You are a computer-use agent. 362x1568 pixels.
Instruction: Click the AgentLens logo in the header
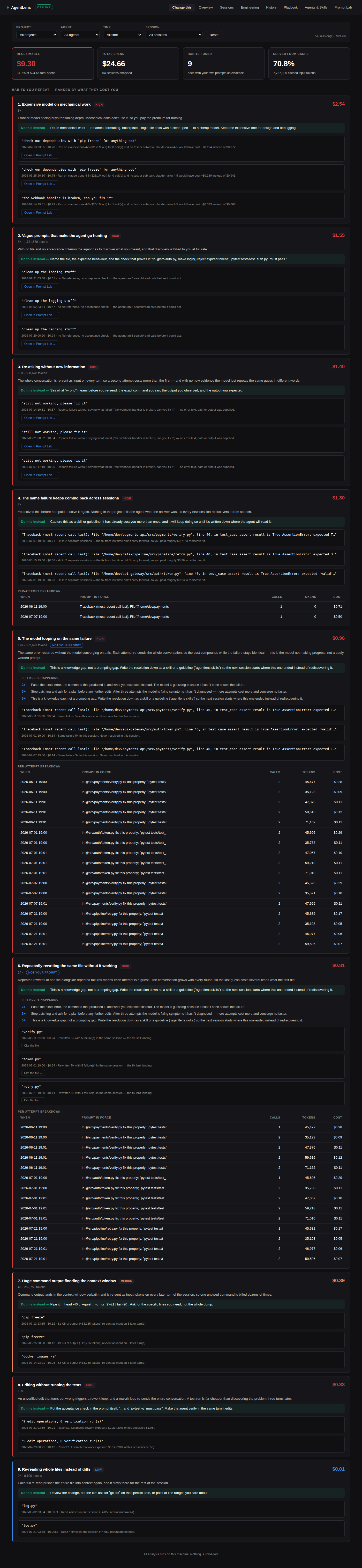[19, 7]
